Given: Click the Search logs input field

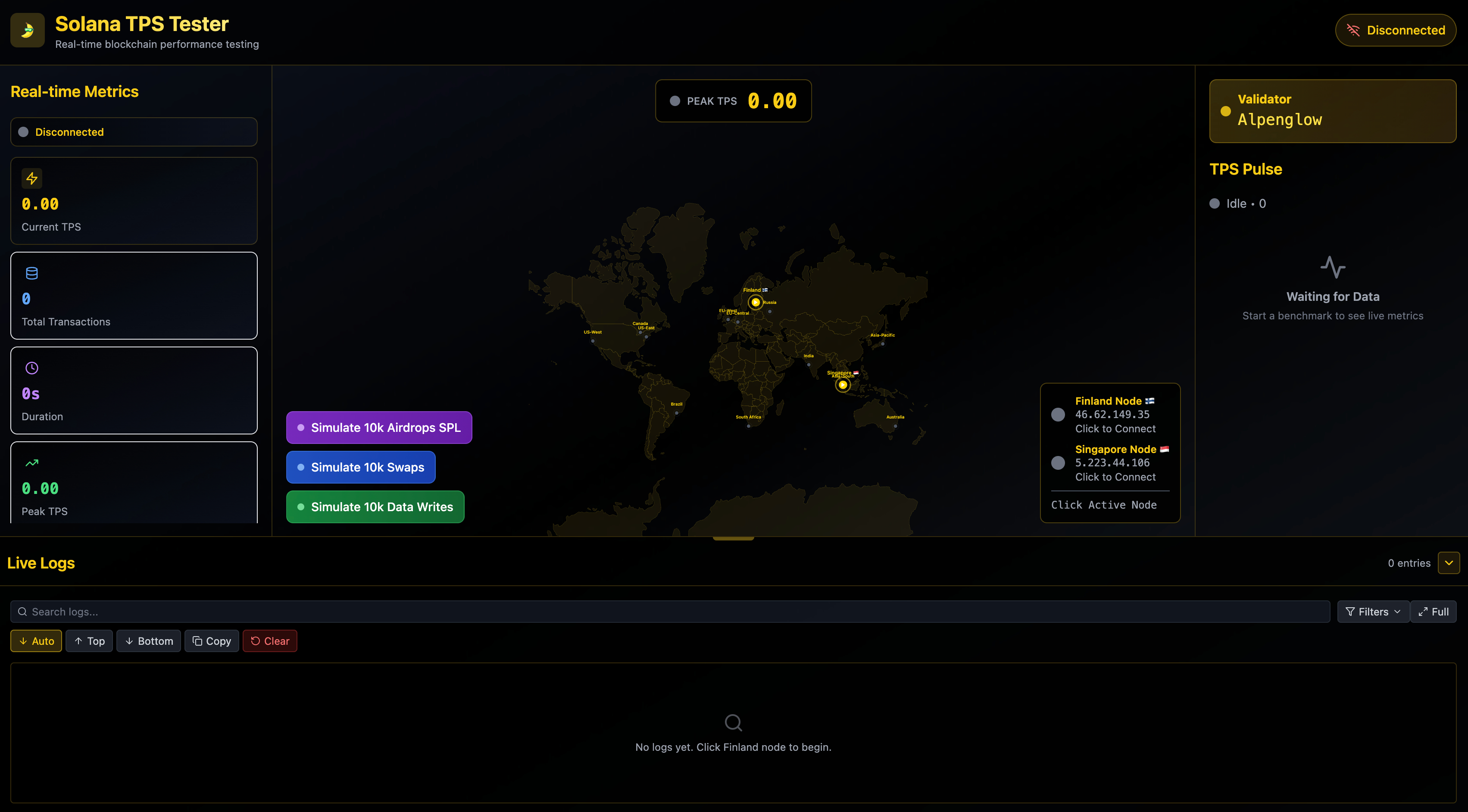Looking at the screenshot, I should [x=670, y=612].
